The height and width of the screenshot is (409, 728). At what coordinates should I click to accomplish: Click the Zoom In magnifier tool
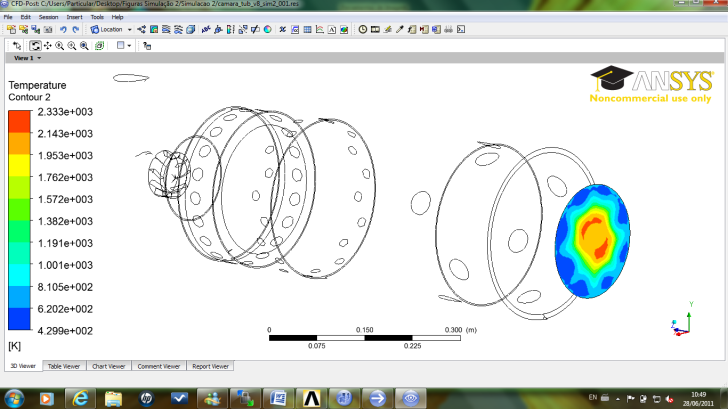click(60, 45)
